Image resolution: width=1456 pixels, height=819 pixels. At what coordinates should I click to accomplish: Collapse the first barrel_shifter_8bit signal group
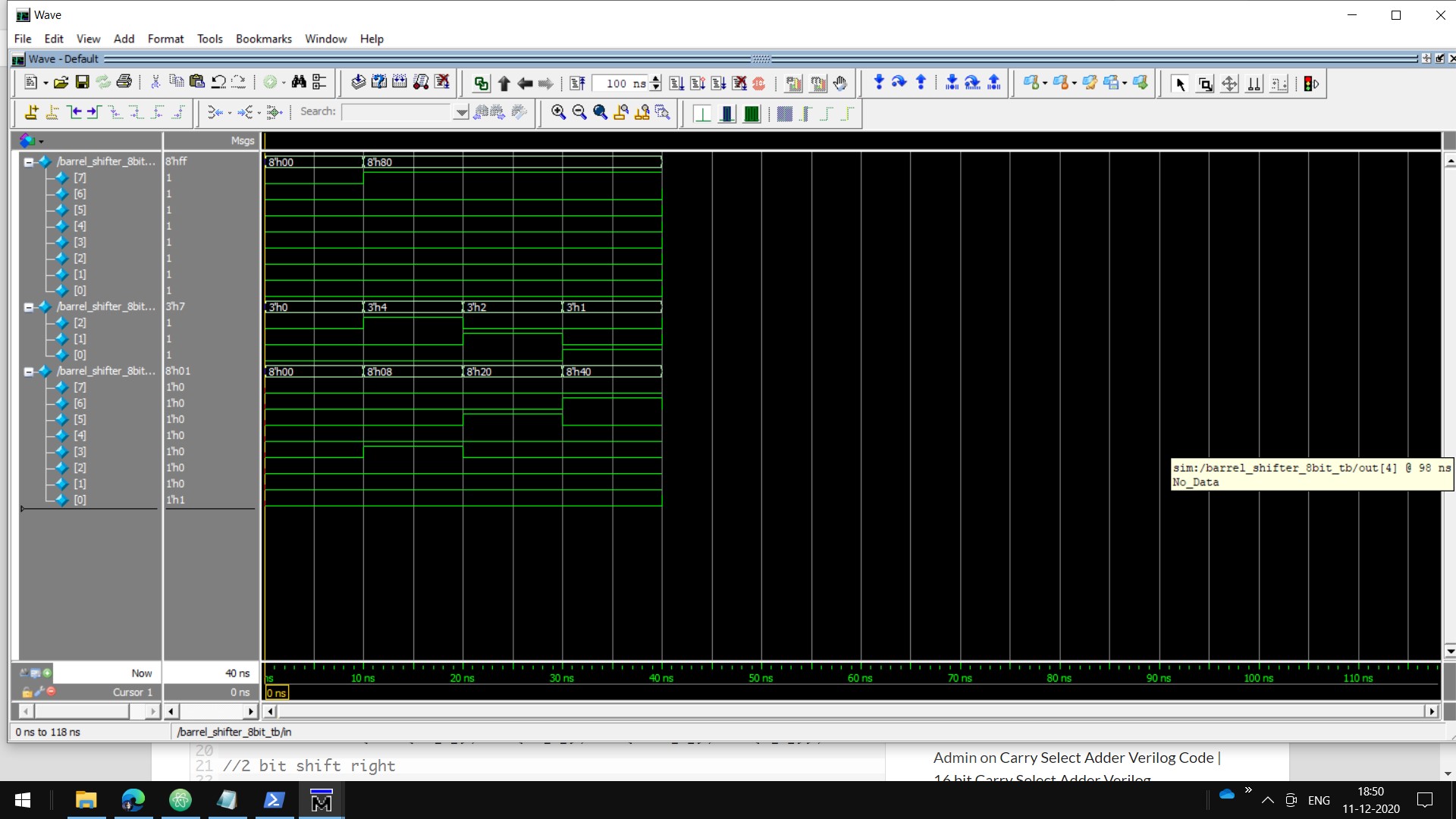[x=29, y=162]
